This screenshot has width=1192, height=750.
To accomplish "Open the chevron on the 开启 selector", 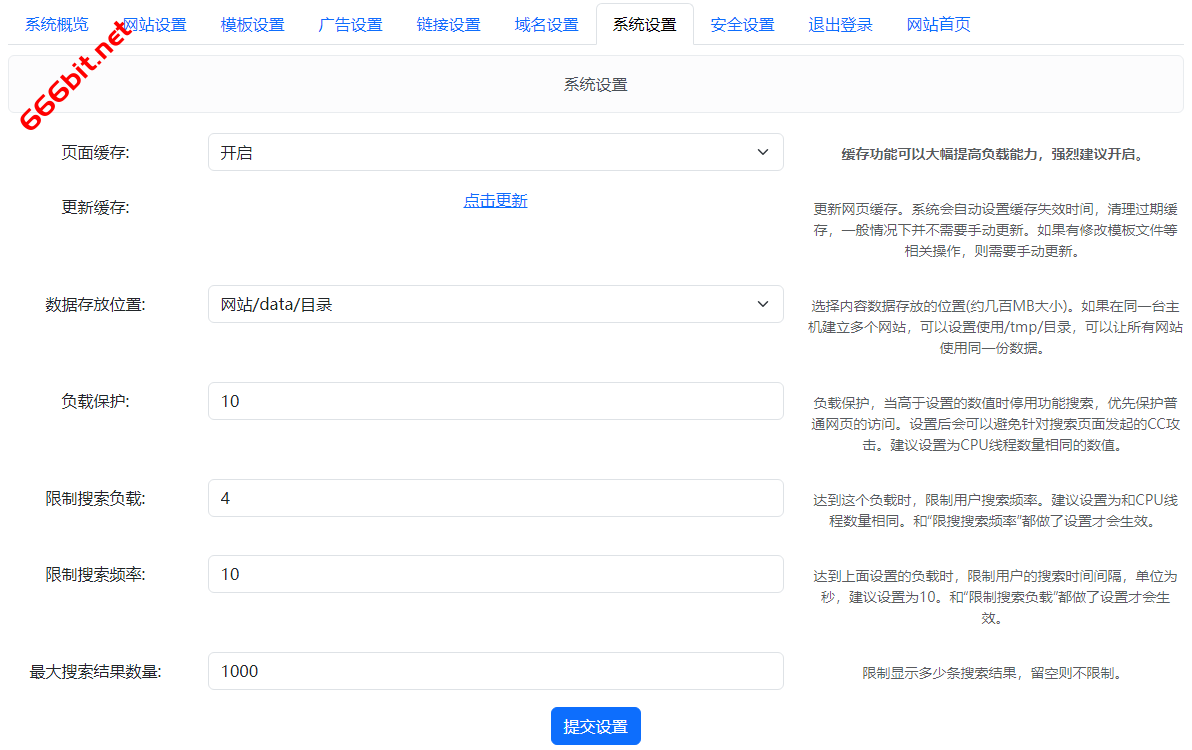I will [x=764, y=151].
